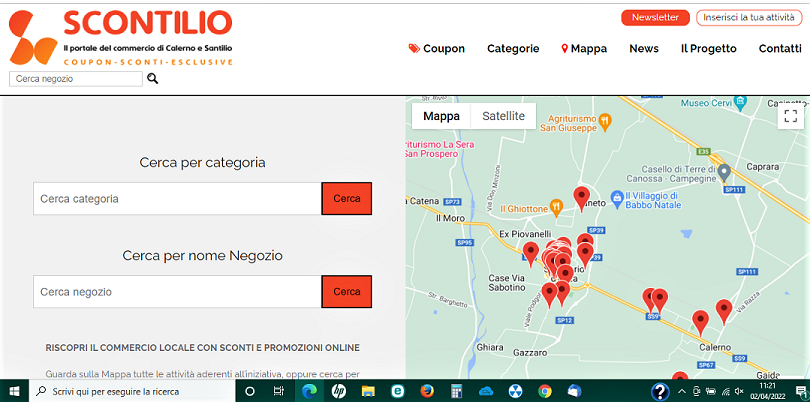Click the 'Ghiara' map label
This screenshot has height=402, width=810.
490,347
